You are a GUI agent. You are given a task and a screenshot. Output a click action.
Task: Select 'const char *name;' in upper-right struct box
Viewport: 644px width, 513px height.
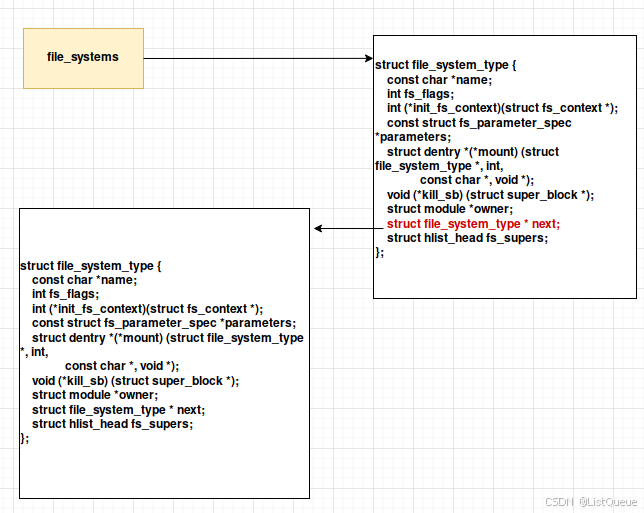[439, 80]
